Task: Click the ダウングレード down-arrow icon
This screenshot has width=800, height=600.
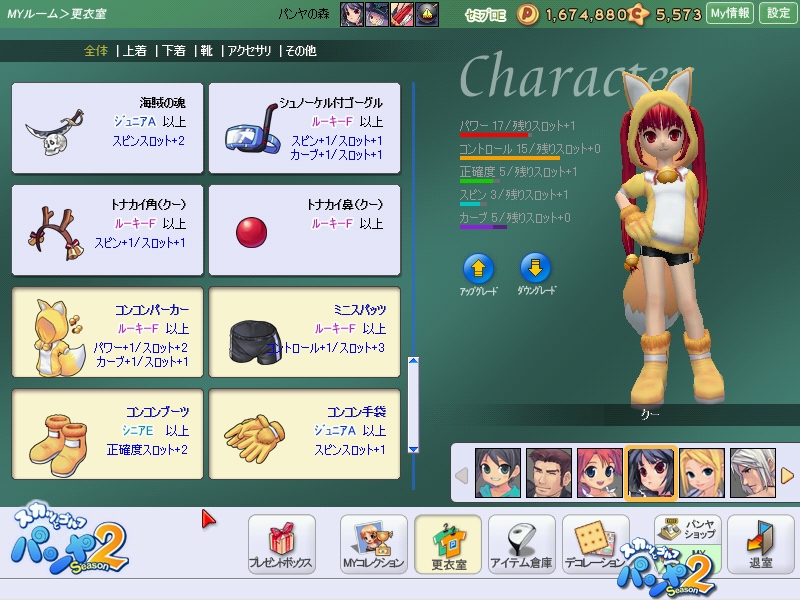Action: 537,267
